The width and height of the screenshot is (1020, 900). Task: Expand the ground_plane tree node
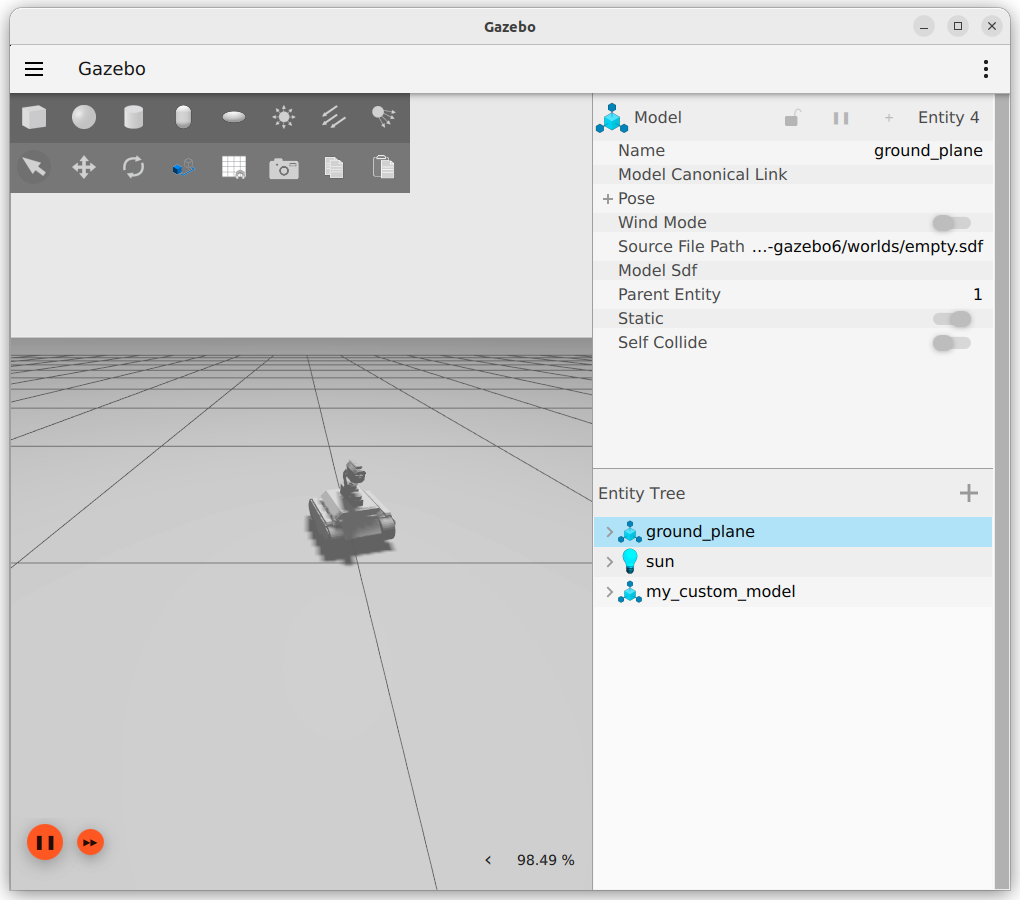click(610, 532)
